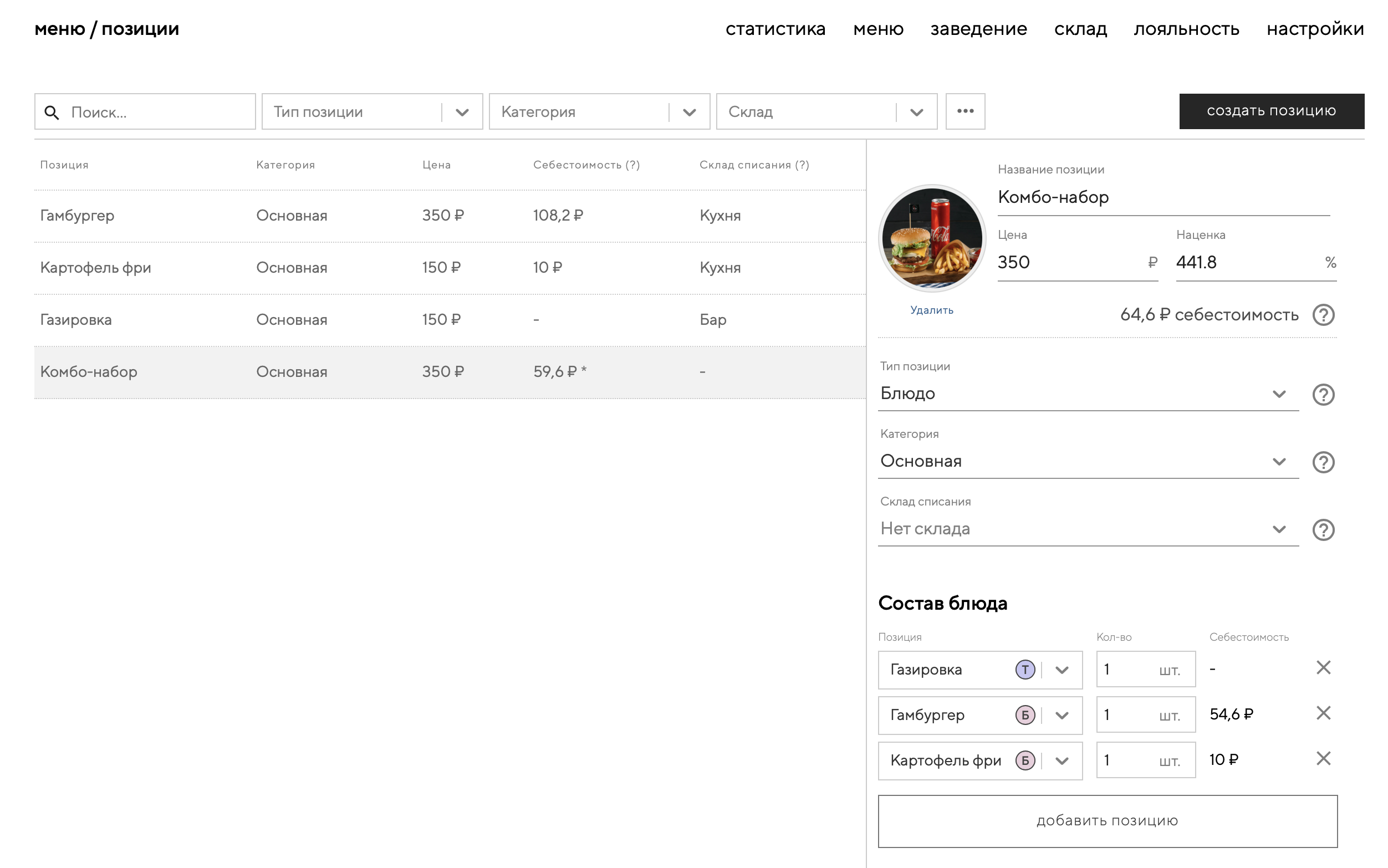Click help icon beside Склад списания field
The width and height of the screenshot is (1388, 868).
click(x=1323, y=529)
